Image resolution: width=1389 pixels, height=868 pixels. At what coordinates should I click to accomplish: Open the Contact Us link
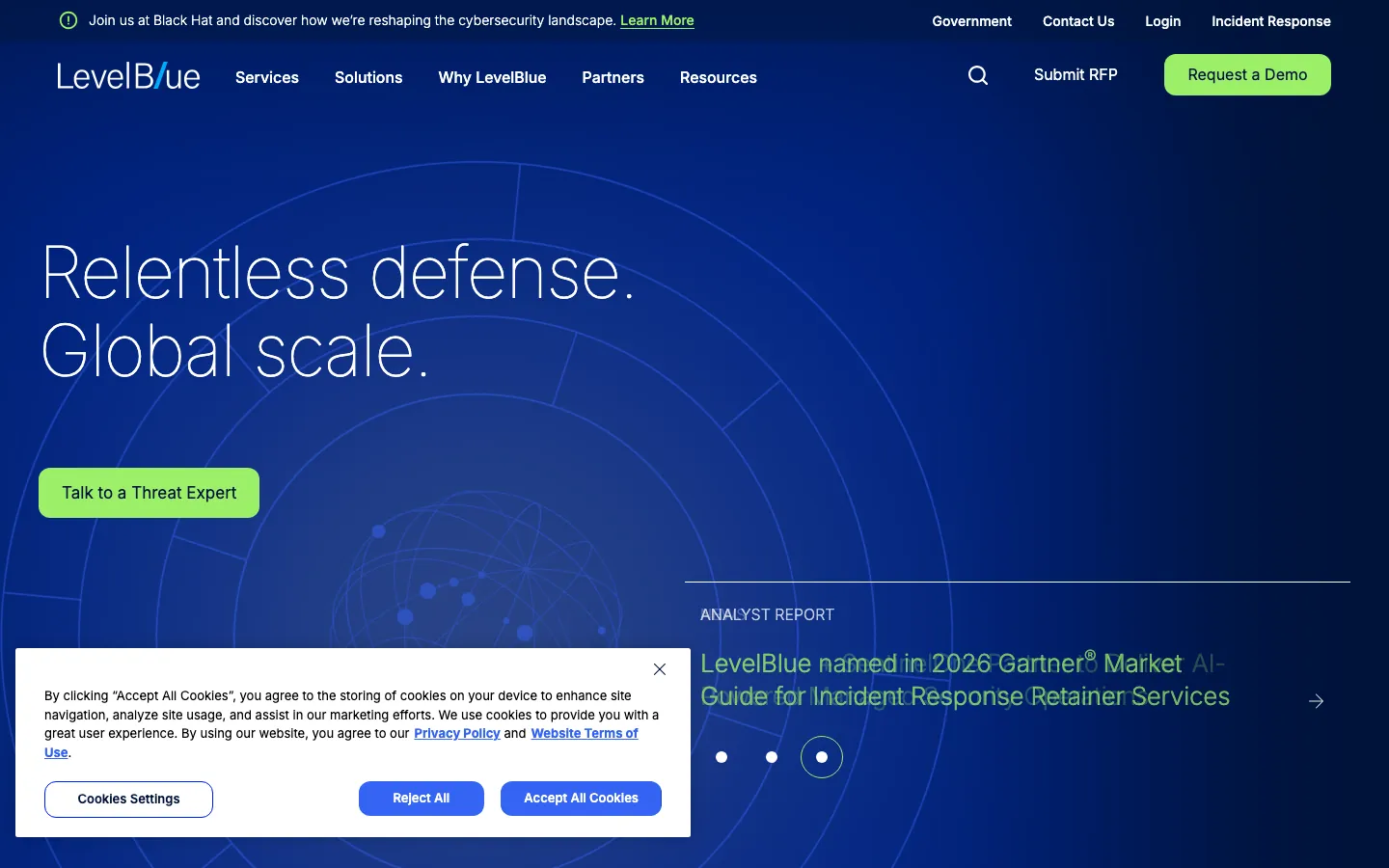(1078, 21)
